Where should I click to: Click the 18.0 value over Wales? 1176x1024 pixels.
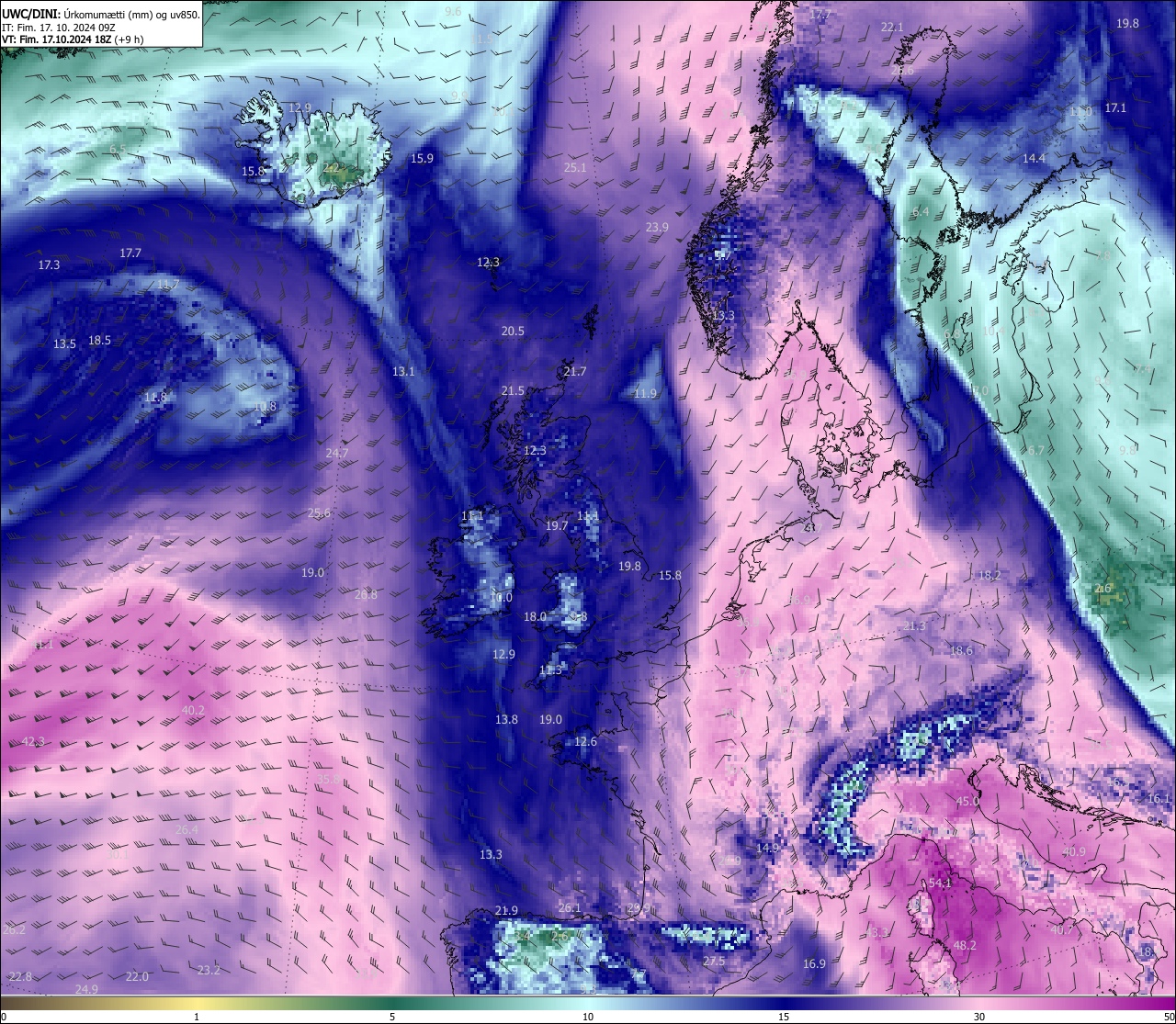tap(535, 616)
